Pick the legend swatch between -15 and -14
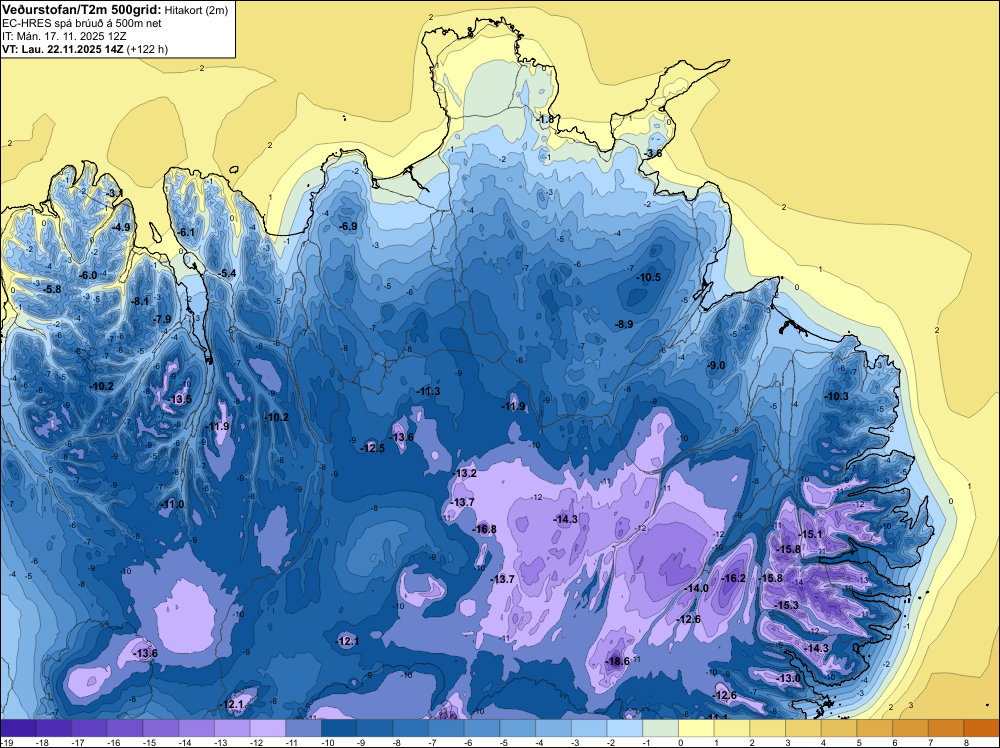Screen dimensions: 1000x748 click(161, 728)
